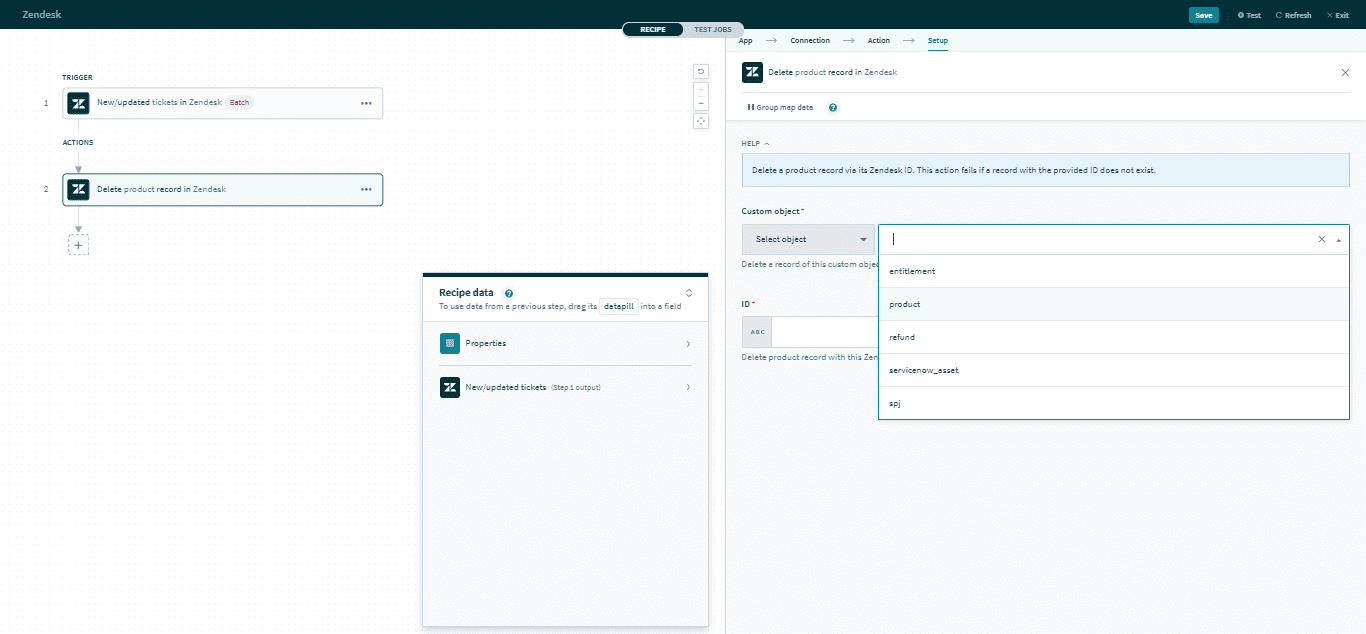Add a new step with plus button
1366x634 pixels.
coord(78,244)
